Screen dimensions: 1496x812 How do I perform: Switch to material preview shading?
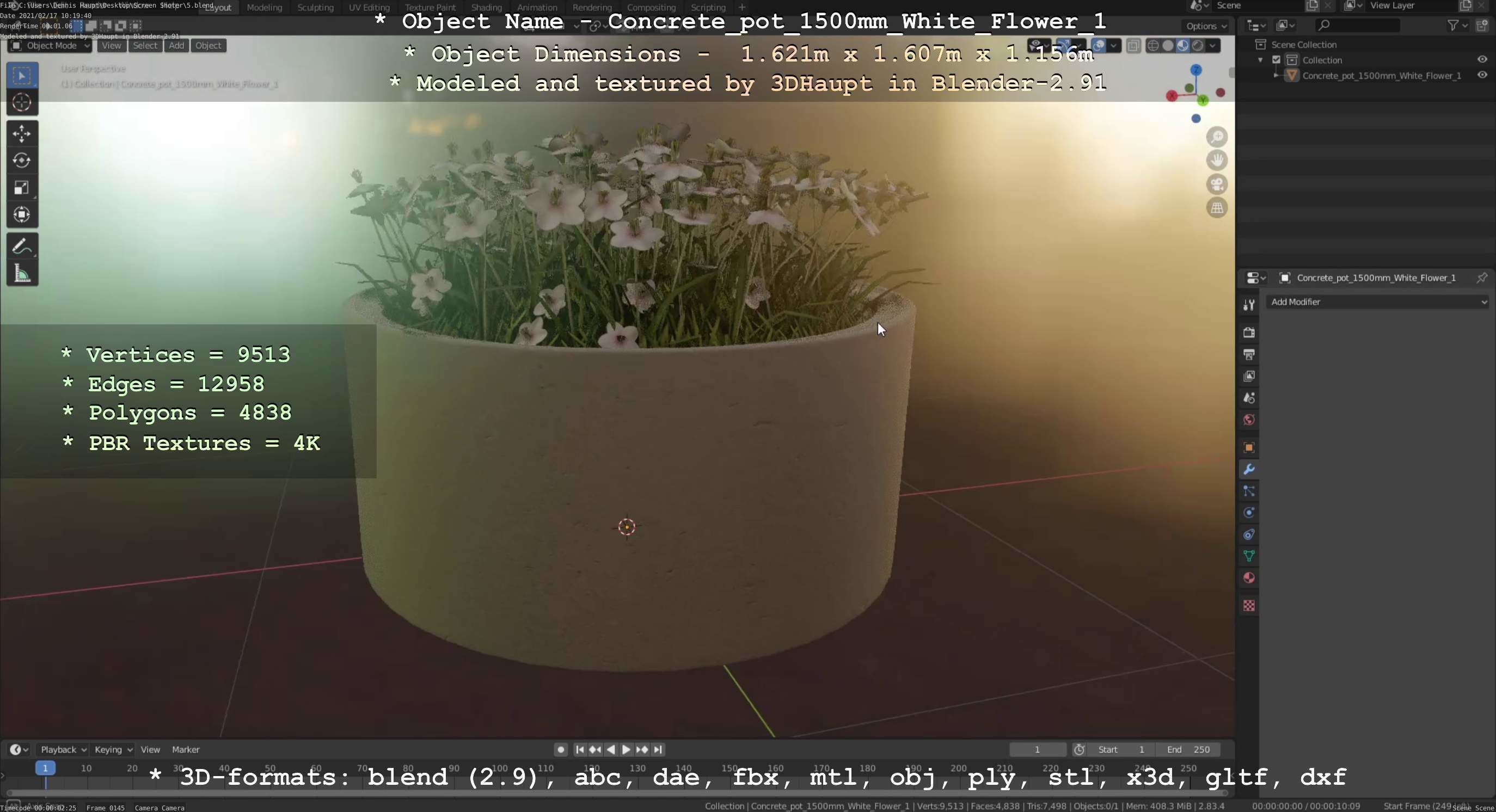tap(1182, 46)
